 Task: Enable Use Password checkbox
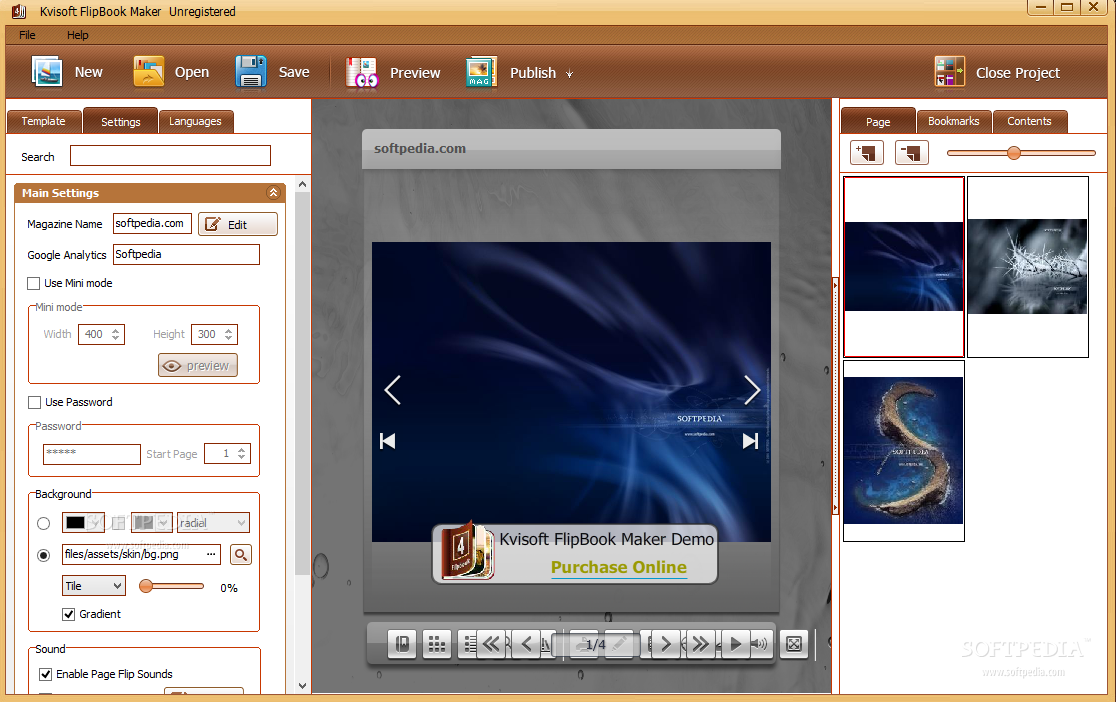tap(34, 402)
